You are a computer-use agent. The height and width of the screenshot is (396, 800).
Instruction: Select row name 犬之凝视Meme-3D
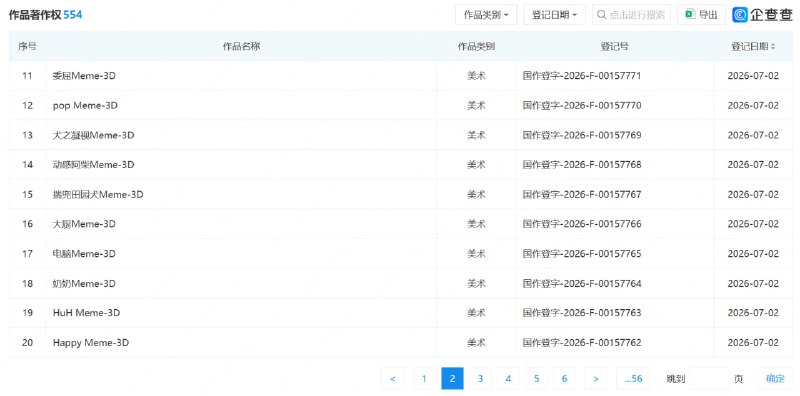pos(93,135)
